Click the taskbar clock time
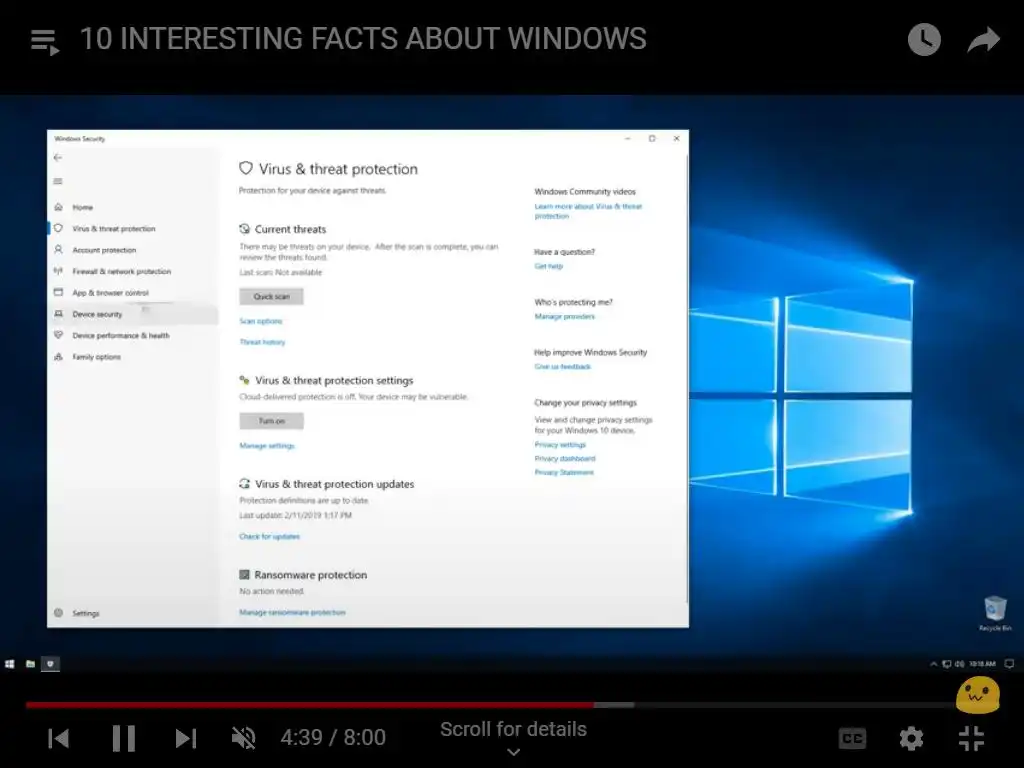The image size is (1024, 768). (982, 664)
